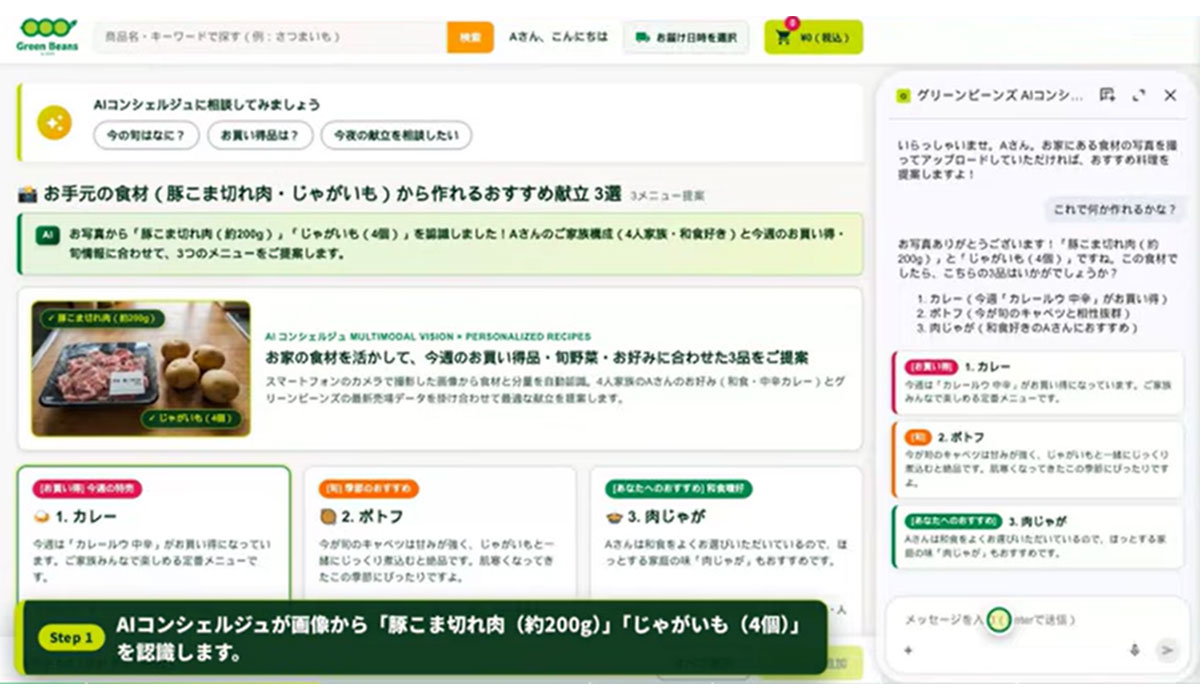Click the yellow AI concierge sparkle icon
The width and height of the screenshot is (1200, 700).
(54, 122)
